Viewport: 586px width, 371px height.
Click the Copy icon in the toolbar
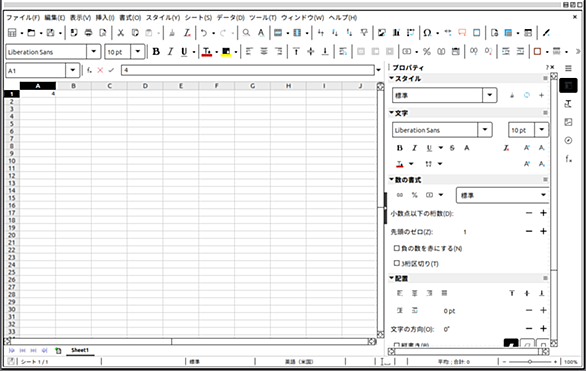coord(135,33)
